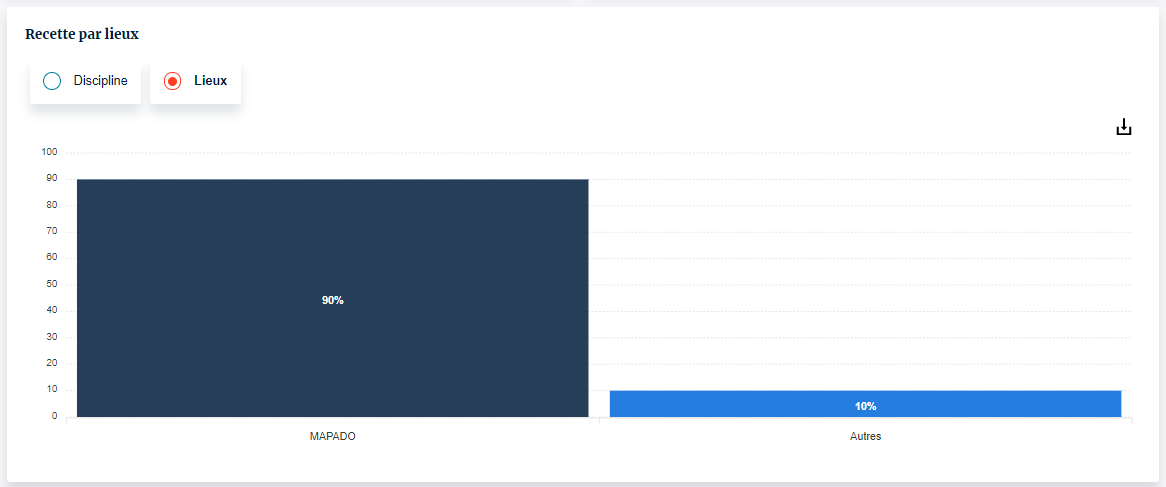Click the 40 y-axis tick label
This screenshot has height=487, width=1166.
(51, 310)
